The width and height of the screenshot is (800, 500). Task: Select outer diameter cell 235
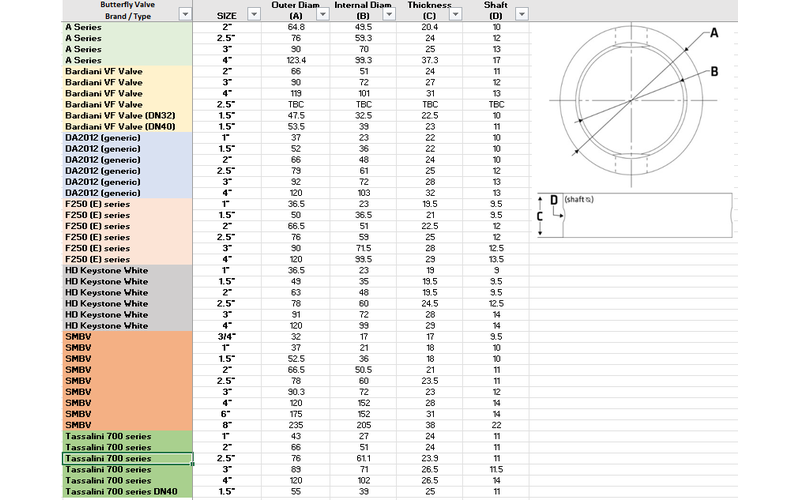coord(296,425)
